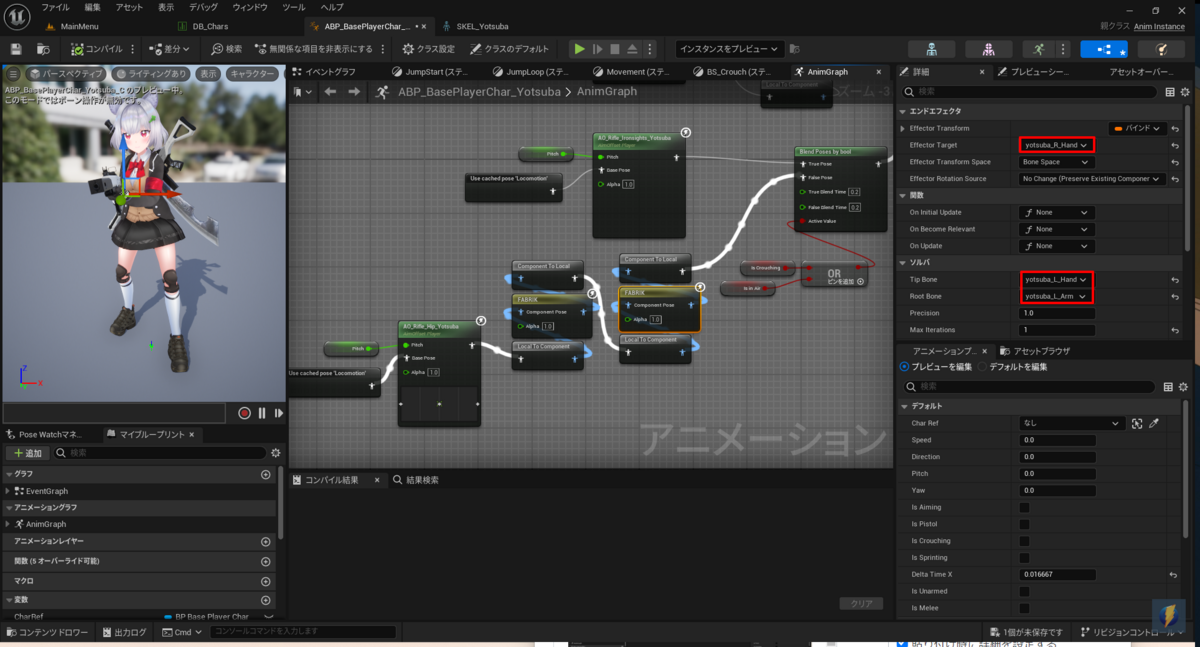Click the コンパイル compile button

[x=96, y=48]
